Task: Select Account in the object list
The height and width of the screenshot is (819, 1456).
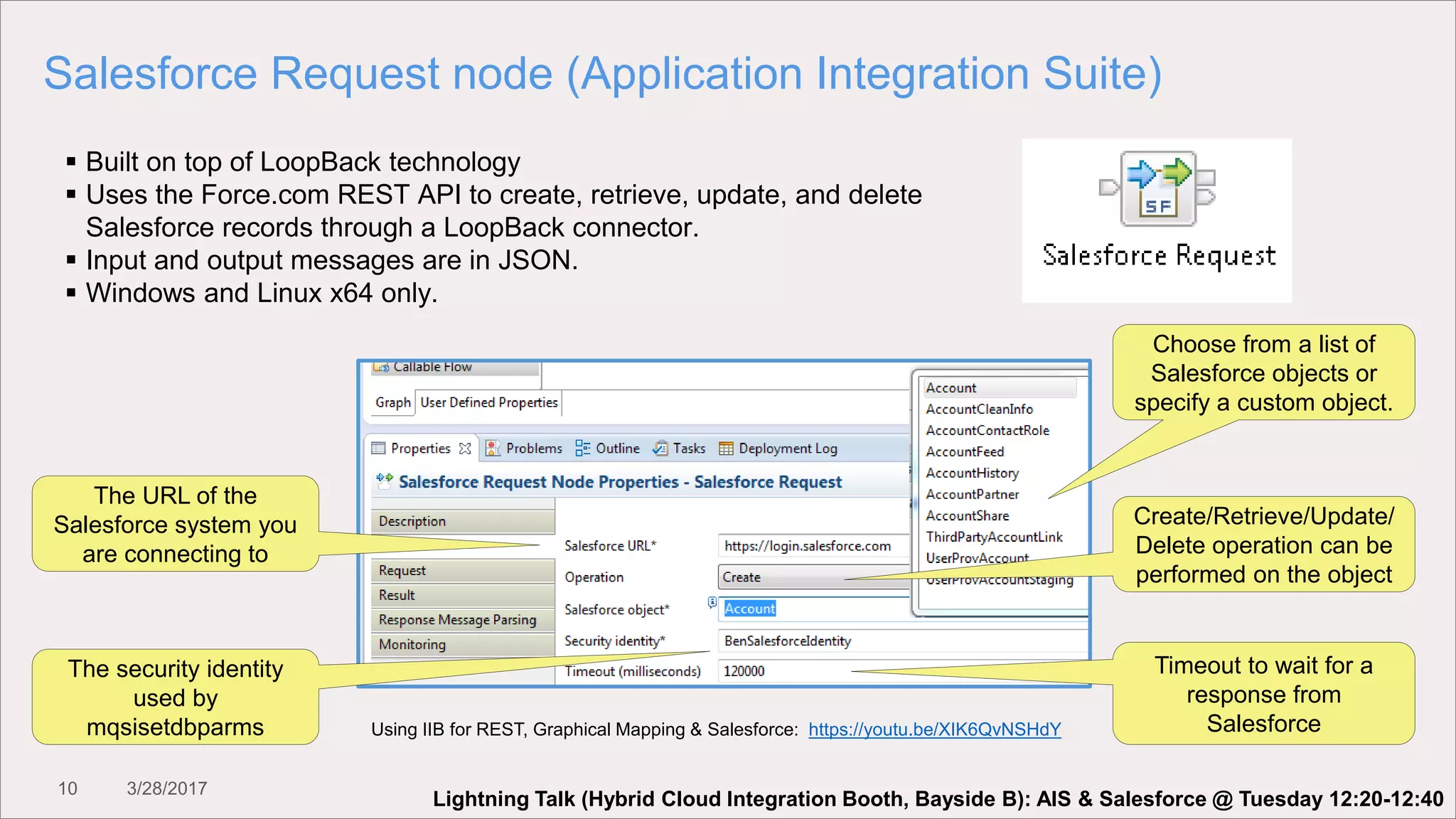Action: 1000,387
